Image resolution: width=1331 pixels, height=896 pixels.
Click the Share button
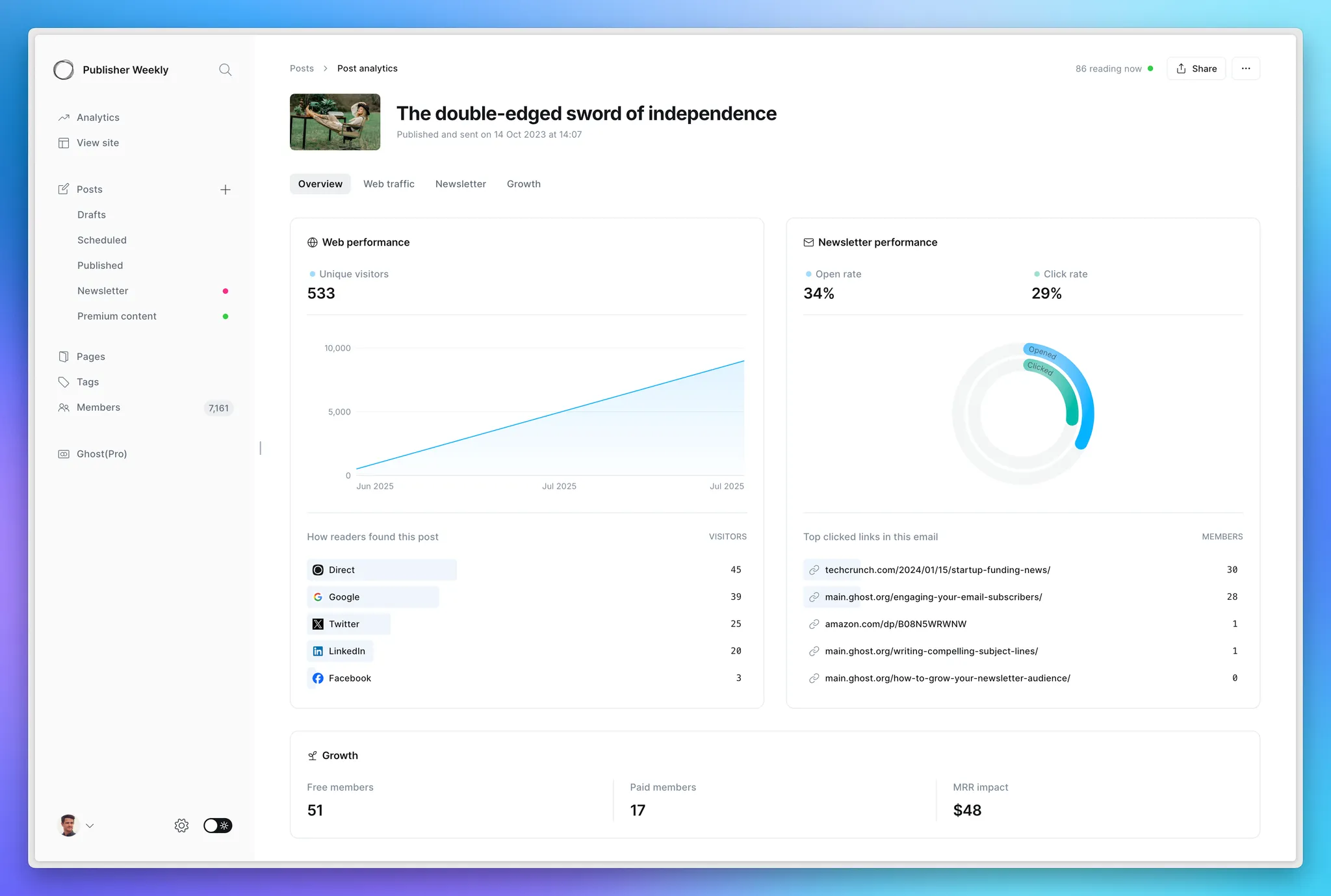[x=1196, y=68]
